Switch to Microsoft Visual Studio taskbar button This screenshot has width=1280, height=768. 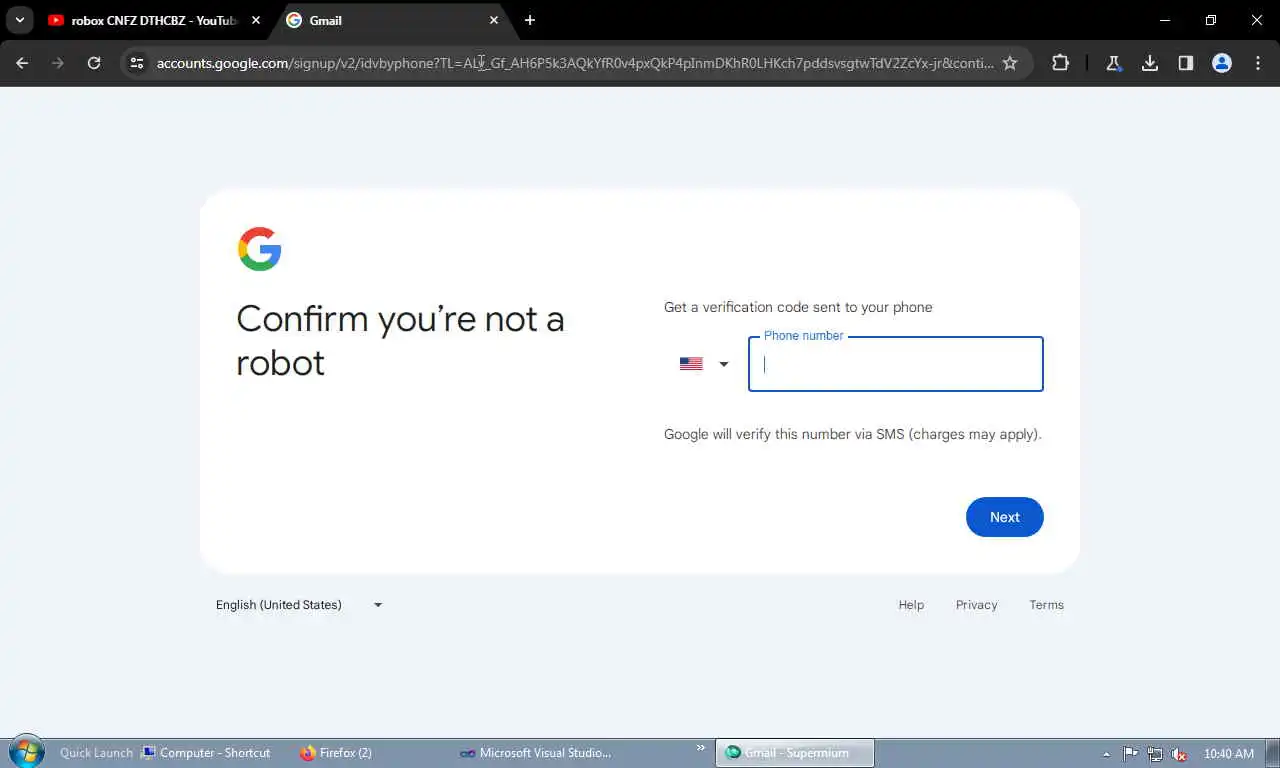point(536,753)
